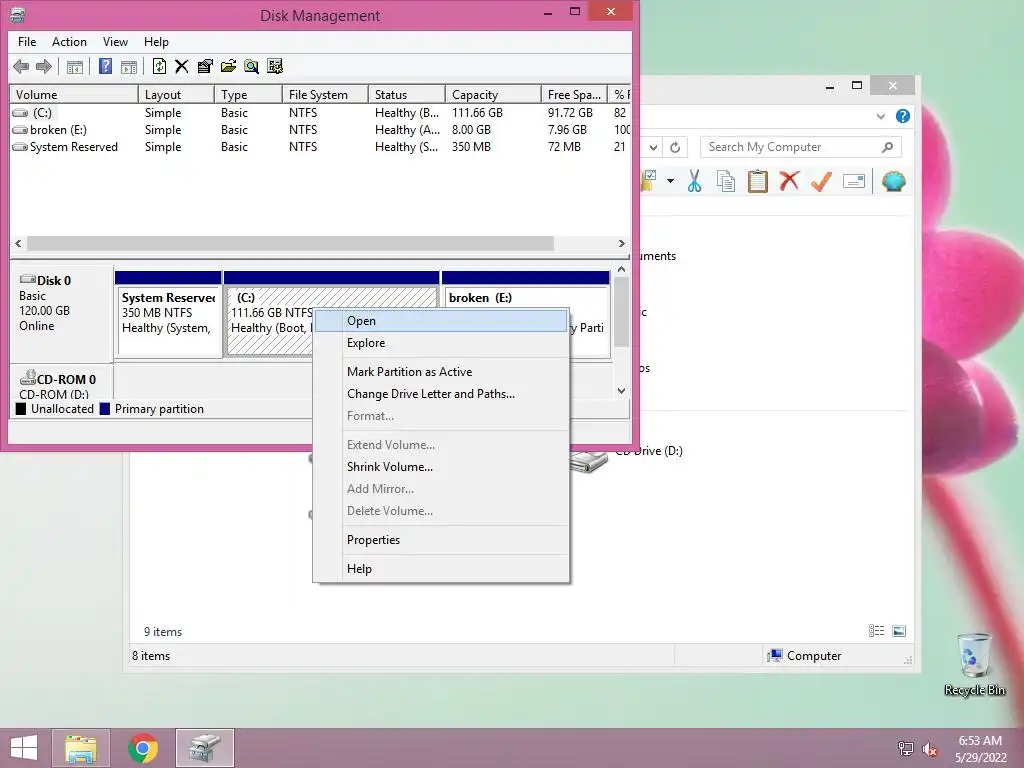Choose Help in the context menu
The image size is (1024, 768).
441,569
